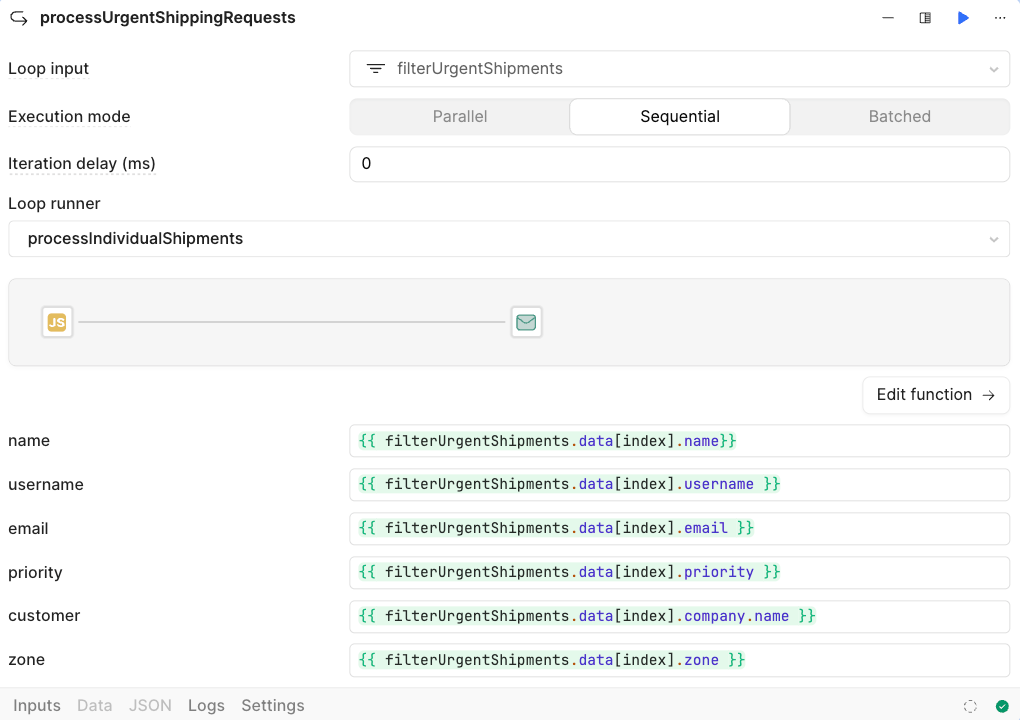Open the Loop runner processIndividualShipments dropdown
Screen dimensions: 1020x720
click(509, 239)
